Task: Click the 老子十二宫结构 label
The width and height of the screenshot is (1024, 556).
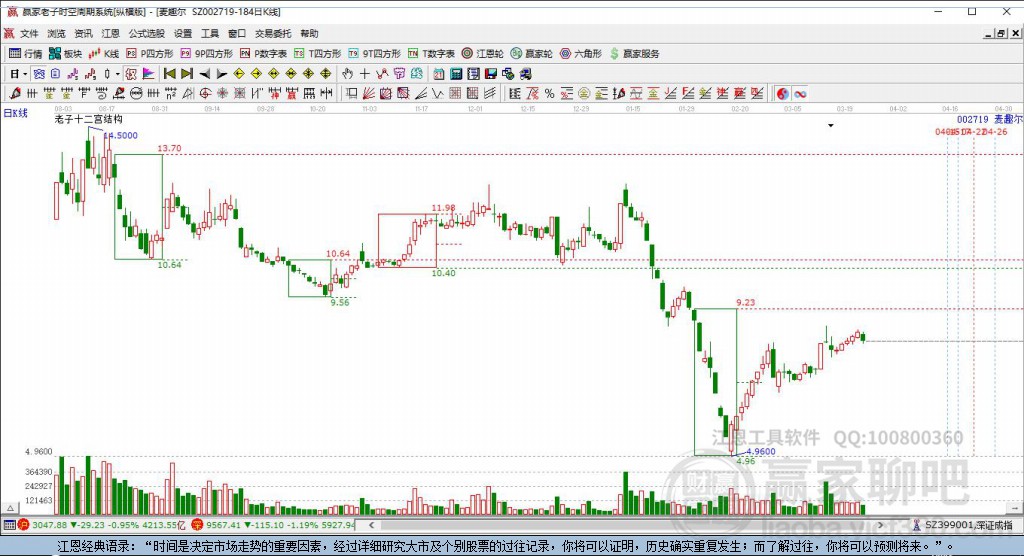Action: (88, 119)
